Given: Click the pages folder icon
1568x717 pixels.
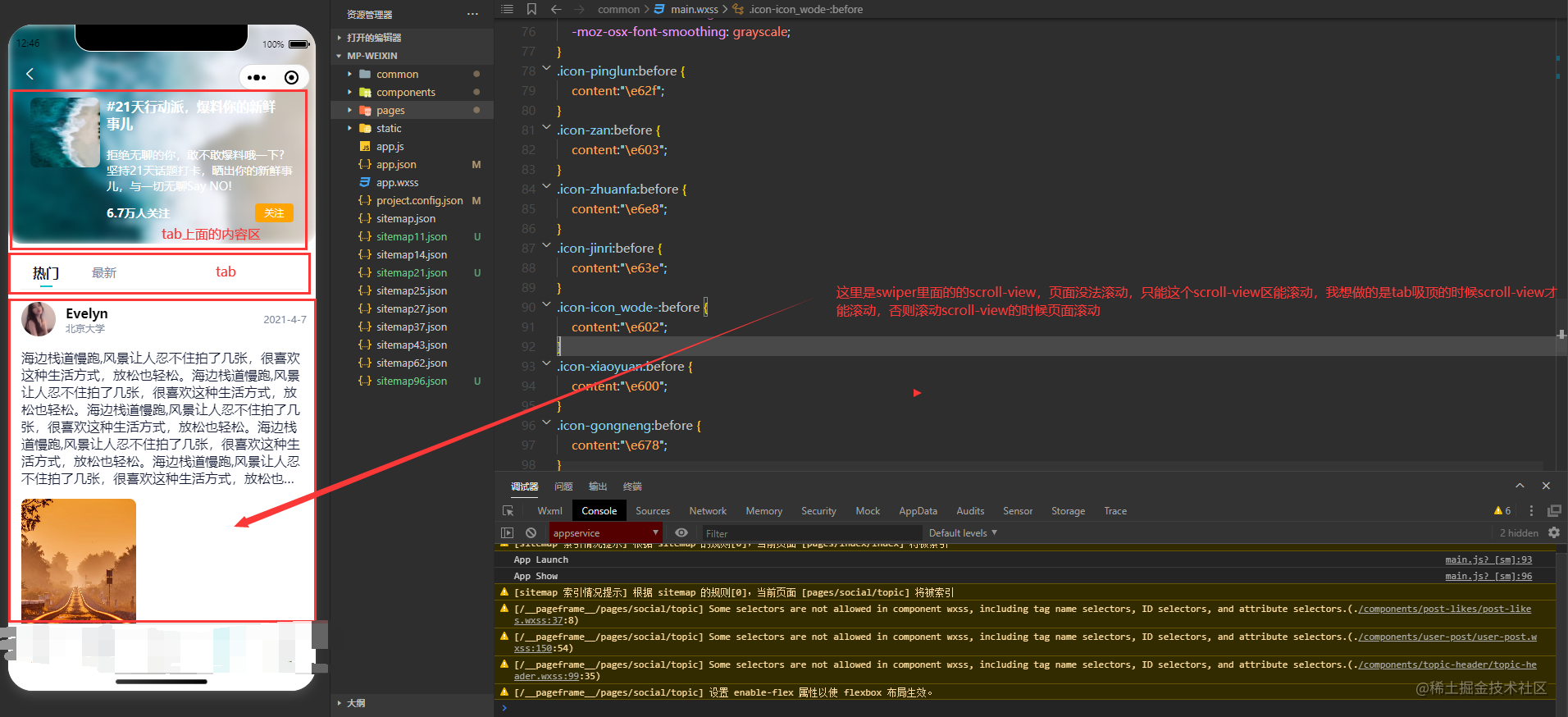Looking at the screenshot, I should pos(366,110).
